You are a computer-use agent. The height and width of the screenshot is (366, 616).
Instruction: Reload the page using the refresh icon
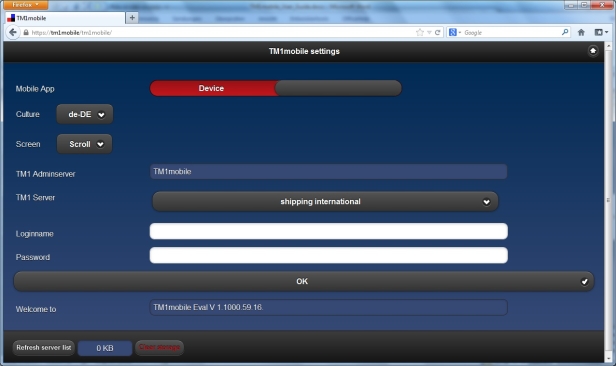pyautogui.click(x=437, y=32)
